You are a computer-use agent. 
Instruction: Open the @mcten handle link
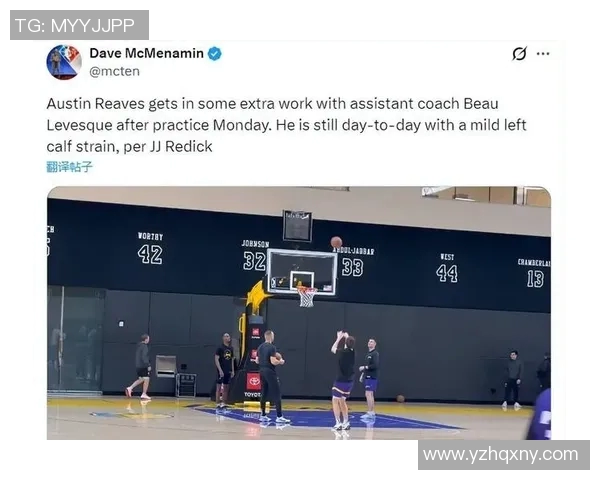pos(114,72)
